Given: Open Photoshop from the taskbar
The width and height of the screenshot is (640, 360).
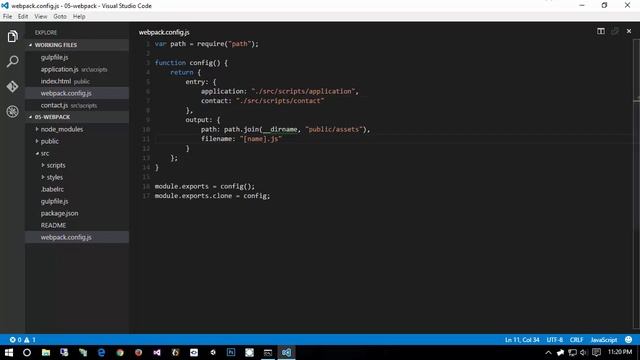Looking at the screenshot, I should 231,352.
